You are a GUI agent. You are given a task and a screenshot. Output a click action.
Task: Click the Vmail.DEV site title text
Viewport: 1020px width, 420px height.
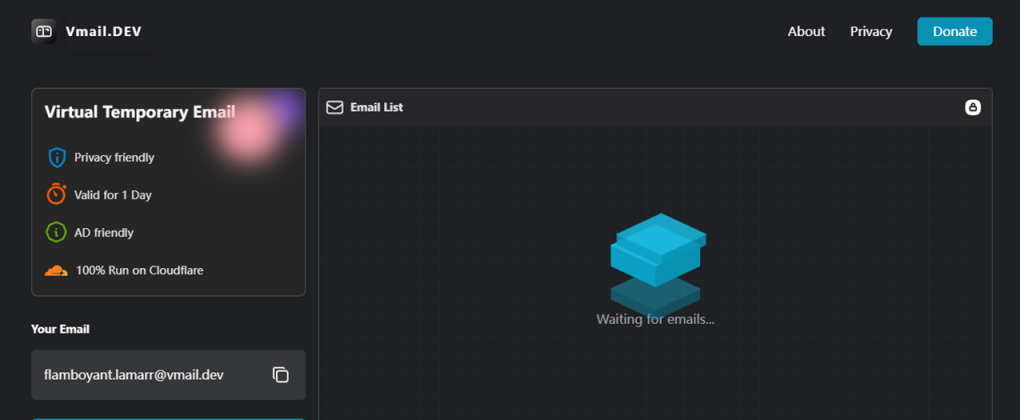pos(104,31)
